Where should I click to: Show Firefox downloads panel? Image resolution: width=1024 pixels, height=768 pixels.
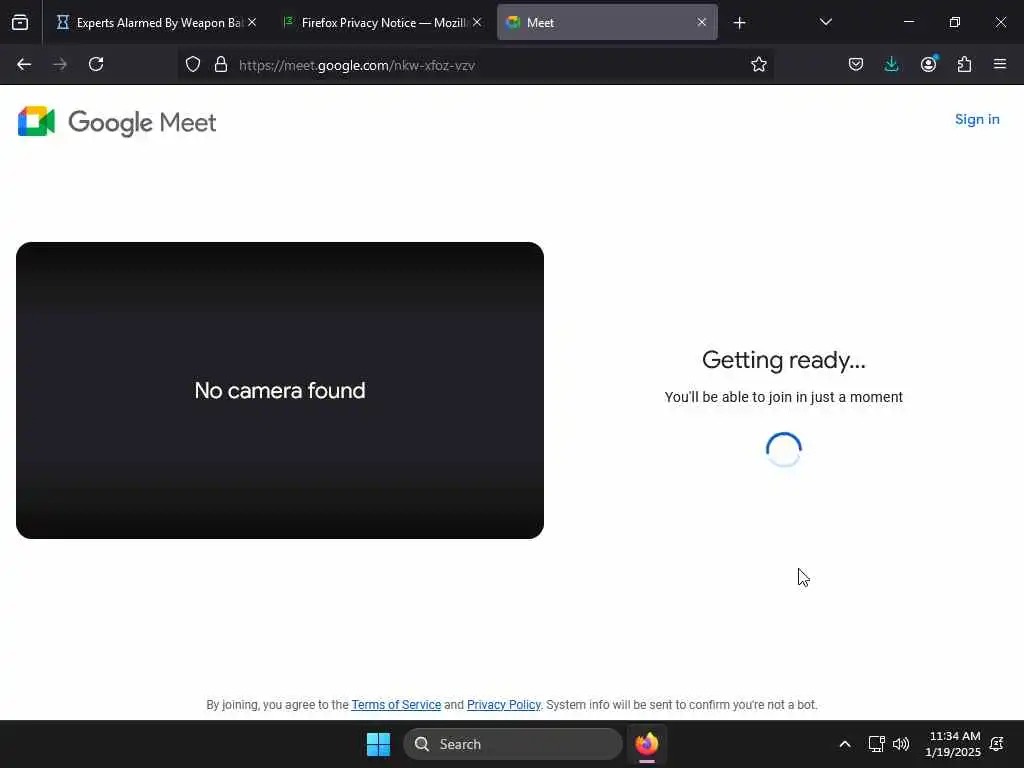pyautogui.click(x=891, y=64)
